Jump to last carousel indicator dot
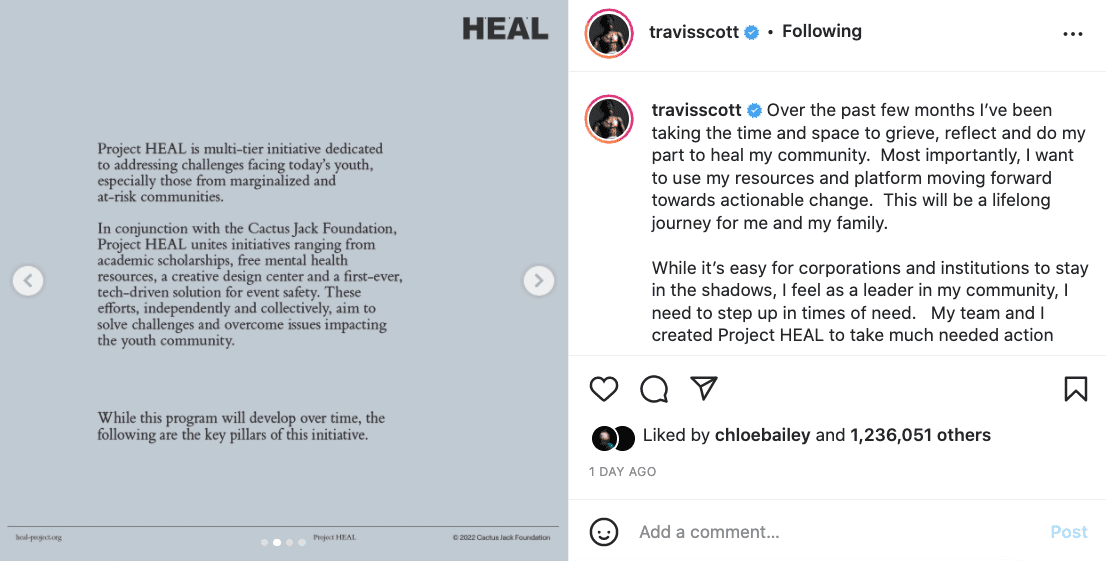Image resolution: width=1106 pixels, height=561 pixels. pos(302,543)
